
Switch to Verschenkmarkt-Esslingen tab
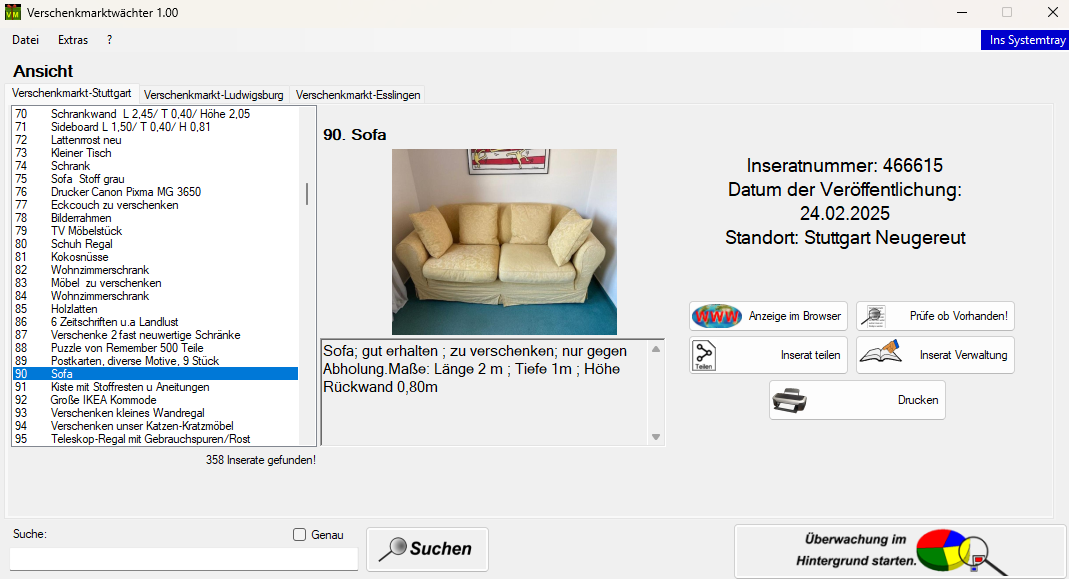358,95
